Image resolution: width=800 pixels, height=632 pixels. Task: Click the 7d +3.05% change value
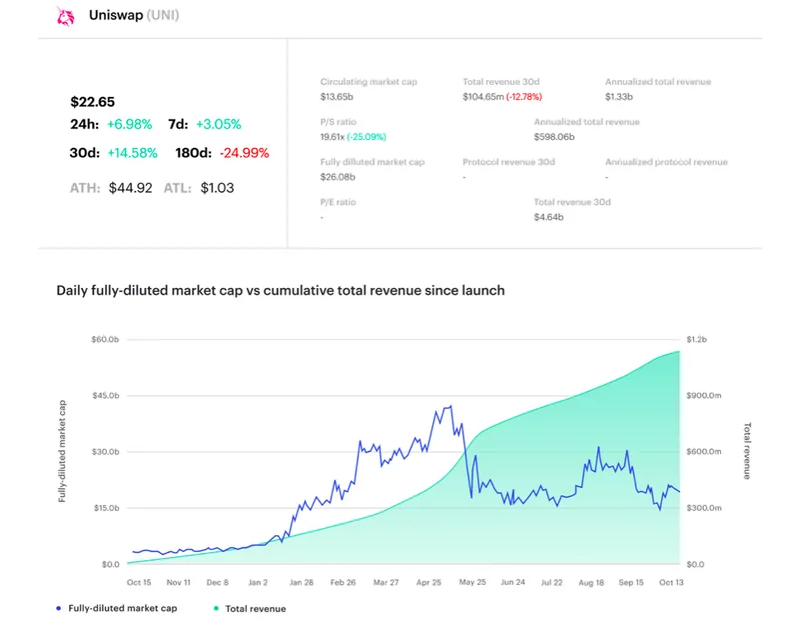(x=218, y=124)
